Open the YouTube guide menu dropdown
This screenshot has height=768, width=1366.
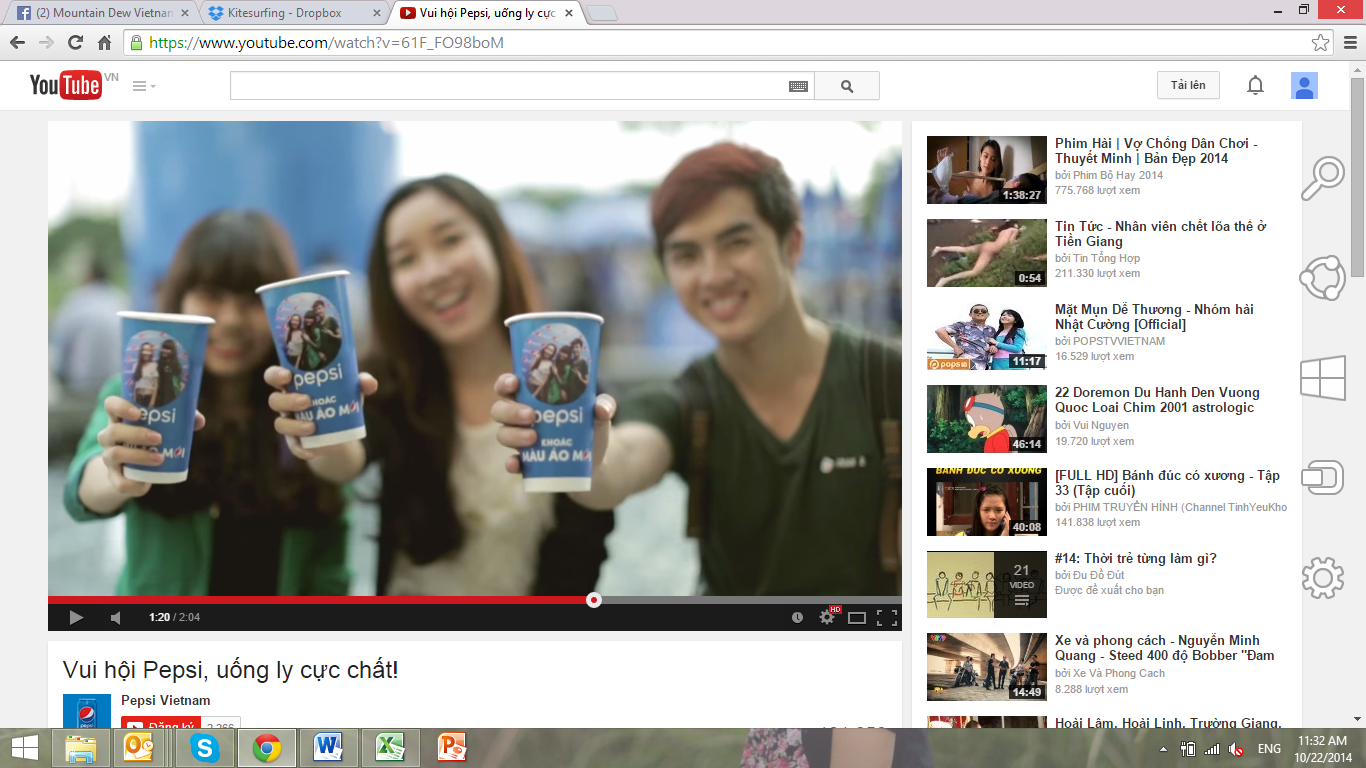144,86
